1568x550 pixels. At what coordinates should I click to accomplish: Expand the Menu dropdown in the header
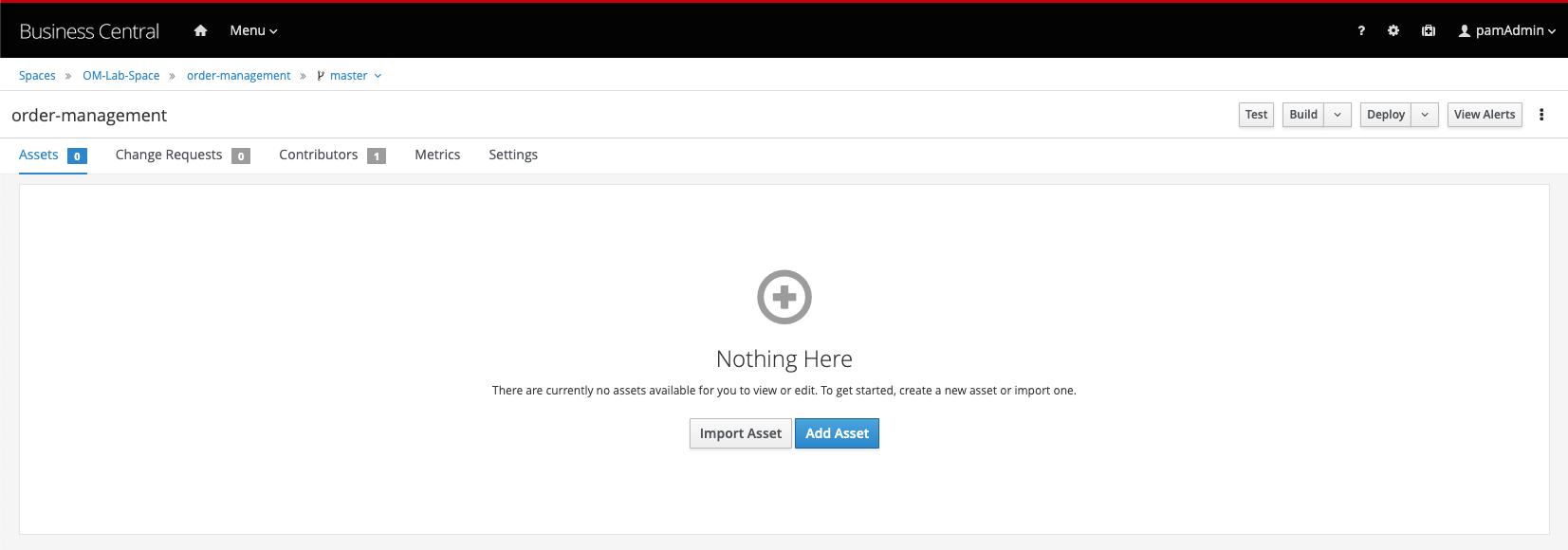pos(253,30)
